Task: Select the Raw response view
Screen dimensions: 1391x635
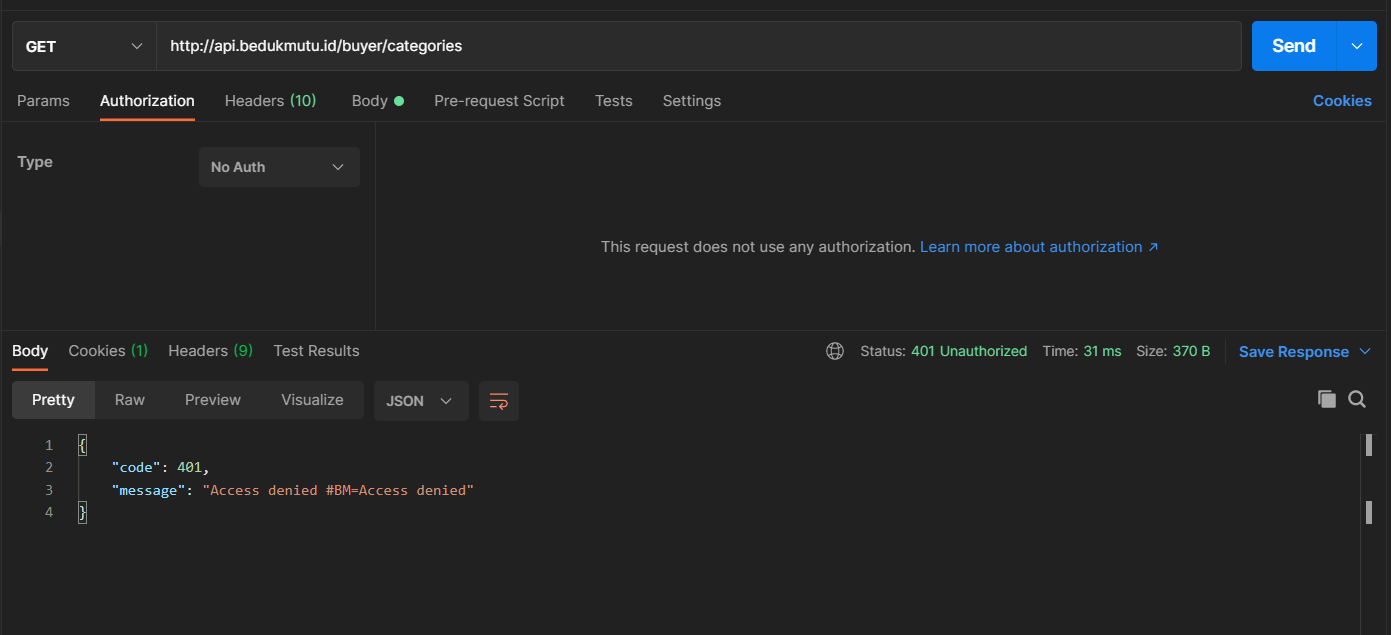Action: click(130, 400)
